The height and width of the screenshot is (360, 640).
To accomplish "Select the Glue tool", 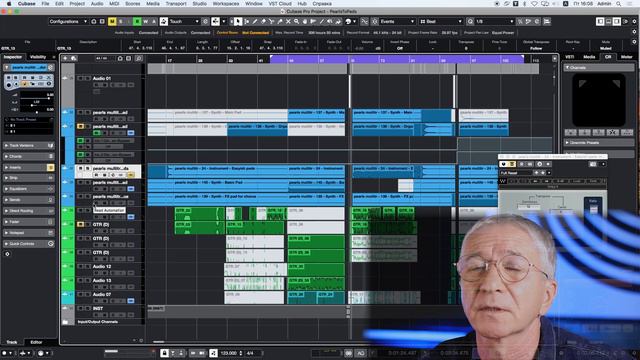I will point(280,21).
